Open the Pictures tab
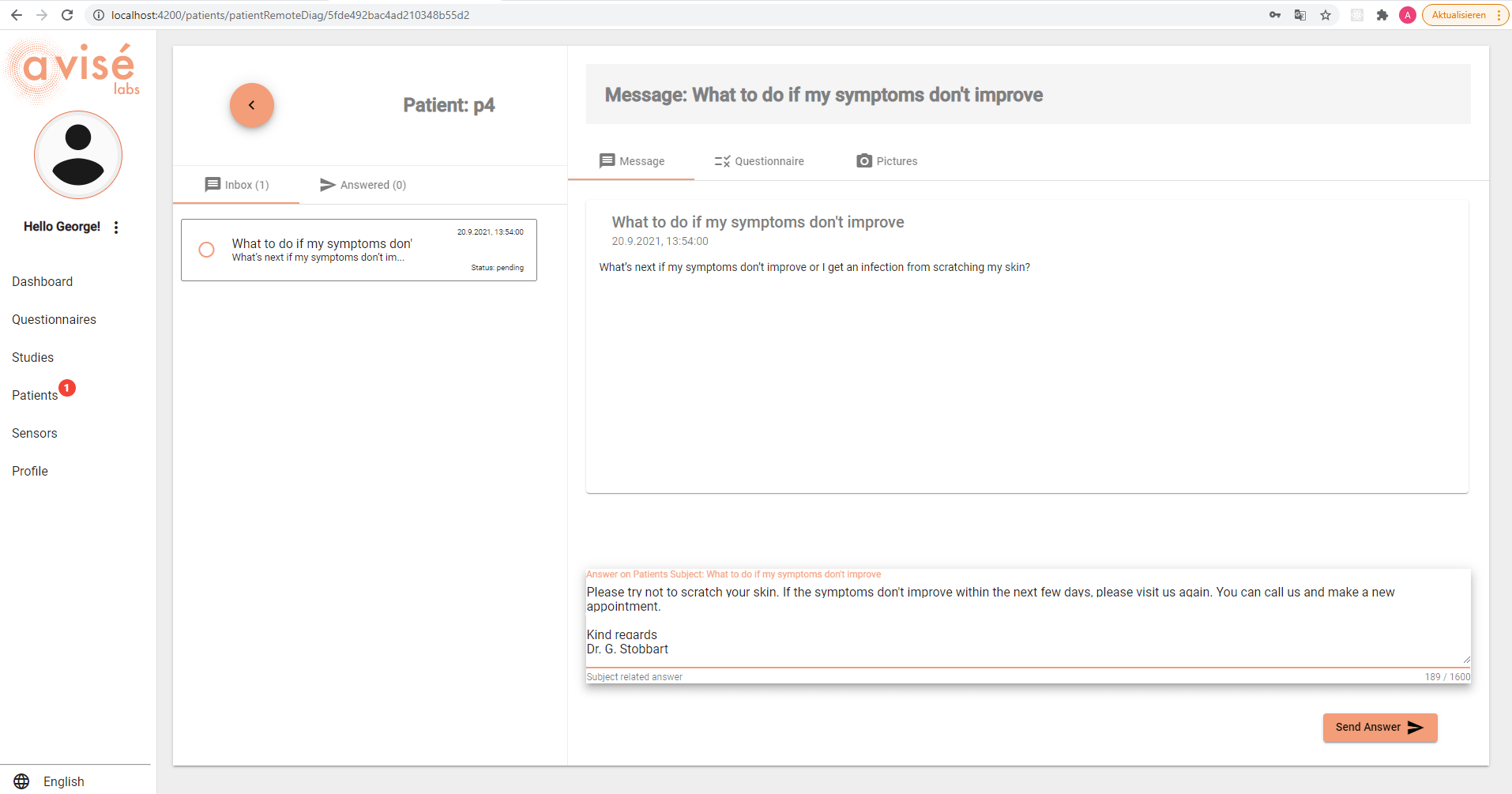1512x794 pixels. click(886, 161)
